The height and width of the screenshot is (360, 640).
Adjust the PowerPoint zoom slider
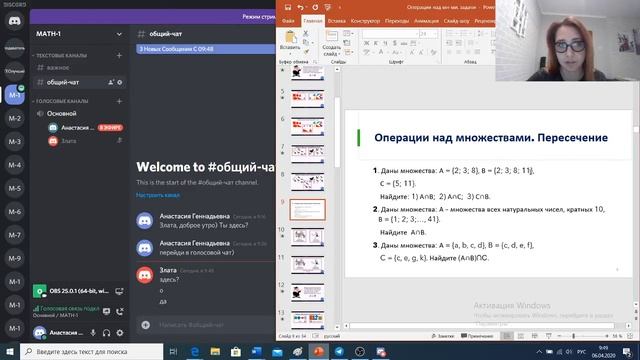573,336
